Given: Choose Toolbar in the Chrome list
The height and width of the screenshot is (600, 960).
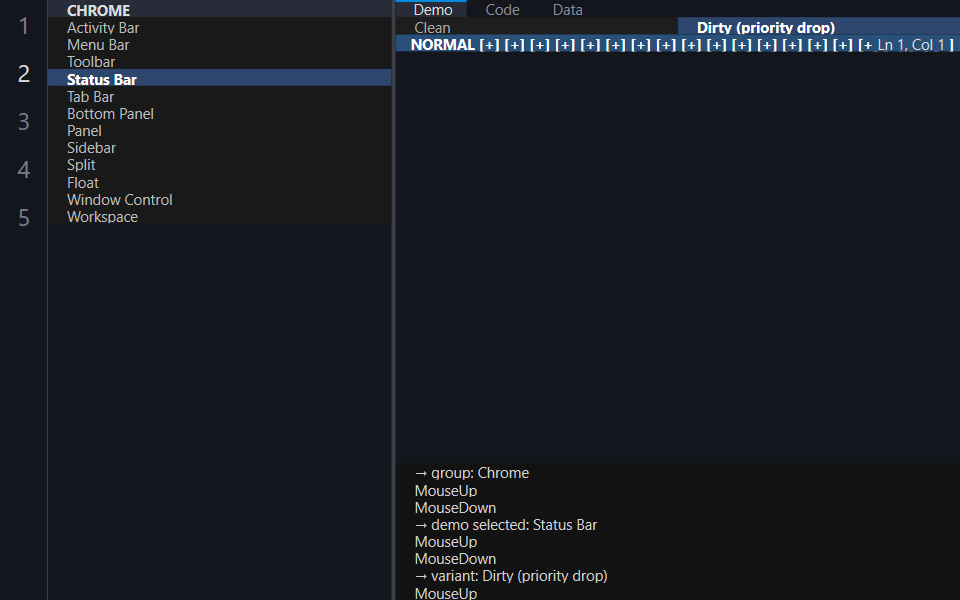Looking at the screenshot, I should 219,62.
